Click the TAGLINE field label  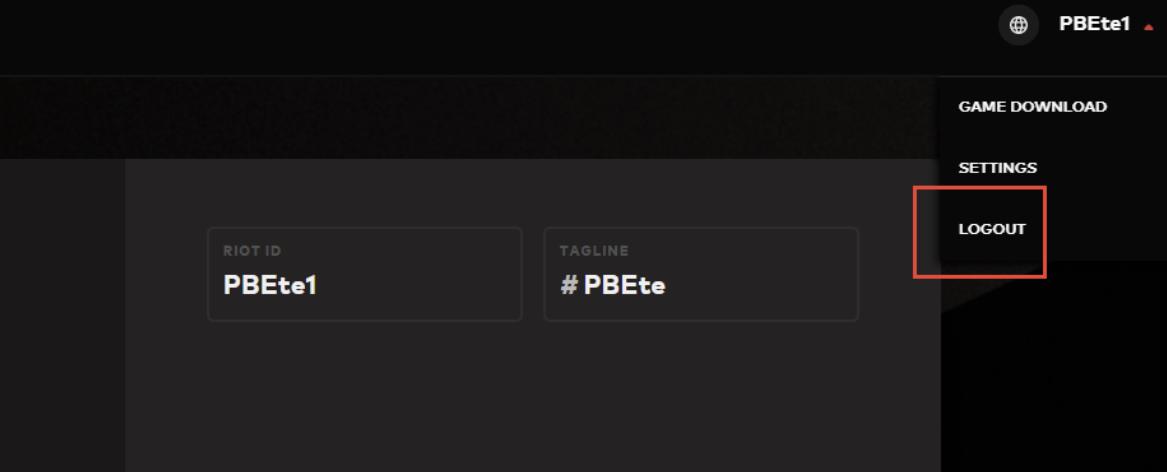pyautogui.click(x=594, y=251)
